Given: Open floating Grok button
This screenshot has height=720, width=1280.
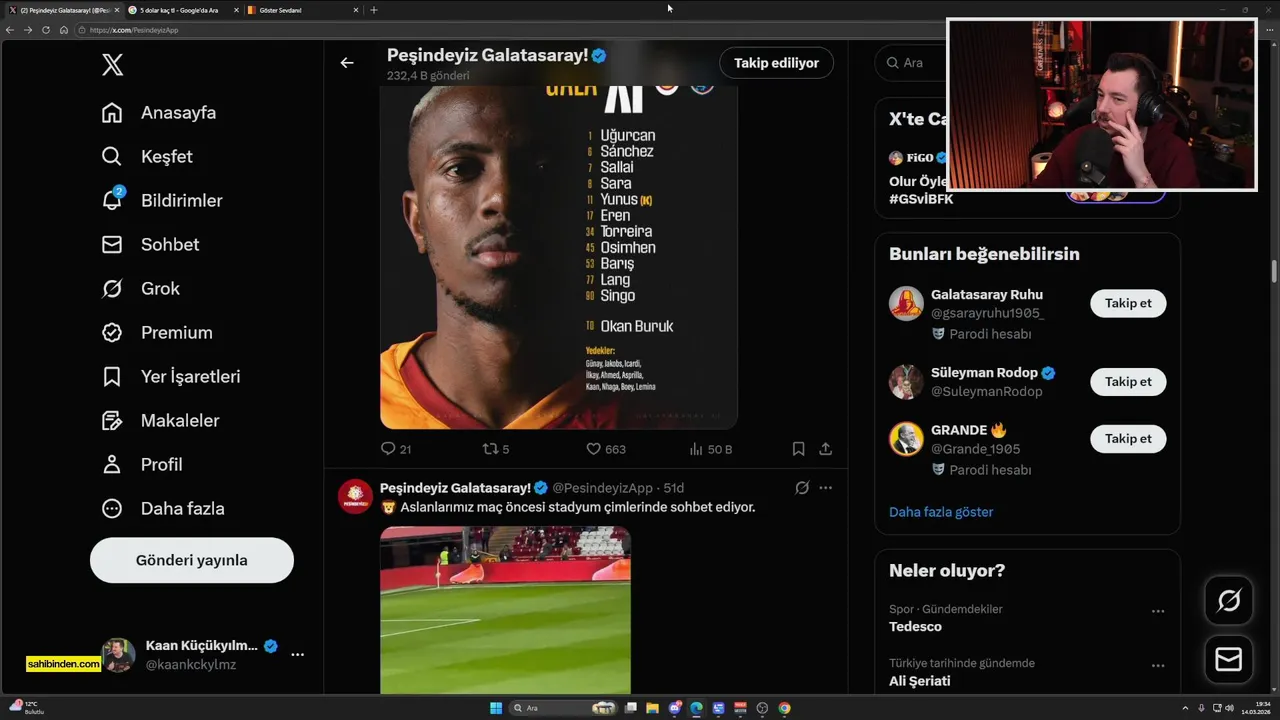Looking at the screenshot, I should [x=1228, y=601].
